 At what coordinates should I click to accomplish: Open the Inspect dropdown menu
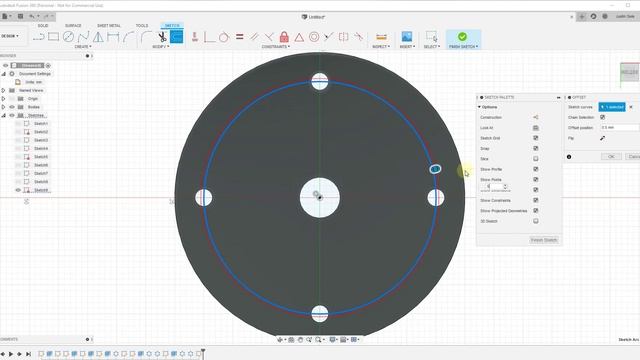tap(381, 47)
